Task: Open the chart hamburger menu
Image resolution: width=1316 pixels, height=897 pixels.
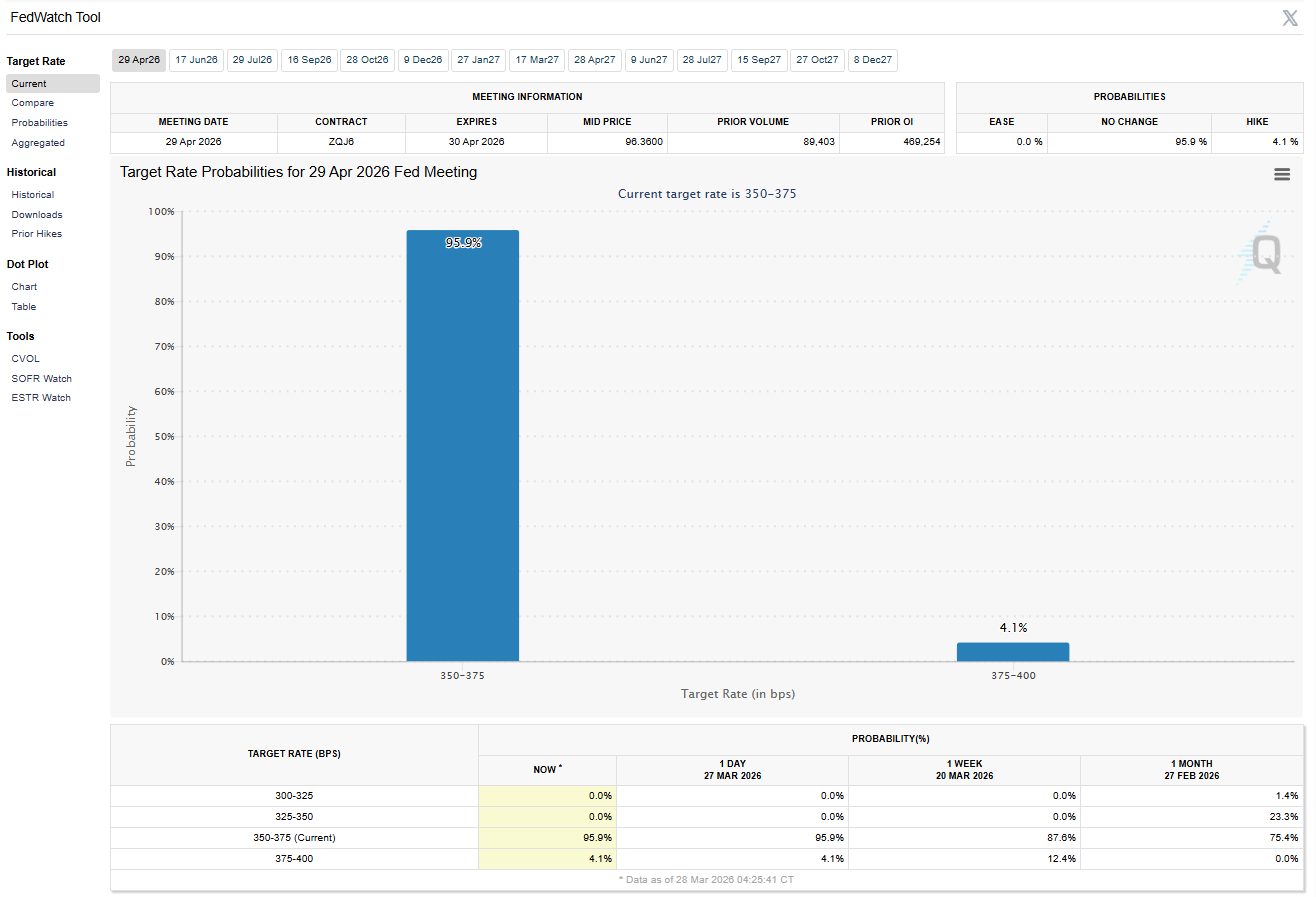Action: pos(1281,174)
